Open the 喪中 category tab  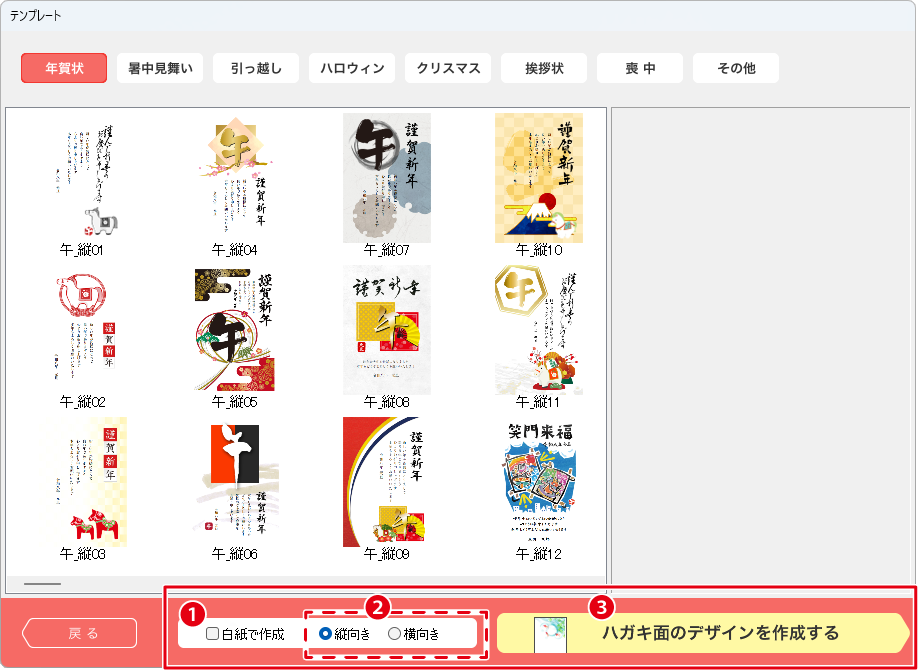(x=640, y=69)
